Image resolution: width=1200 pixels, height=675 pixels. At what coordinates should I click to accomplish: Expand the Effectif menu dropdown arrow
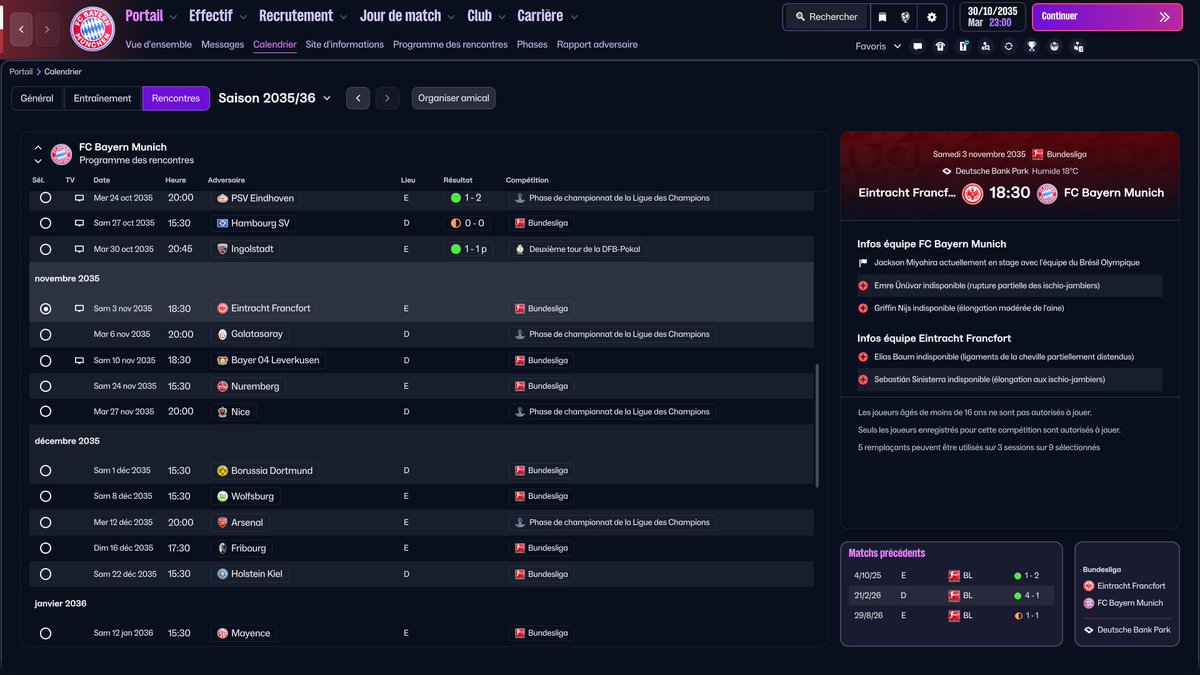click(x=244, y=17)
